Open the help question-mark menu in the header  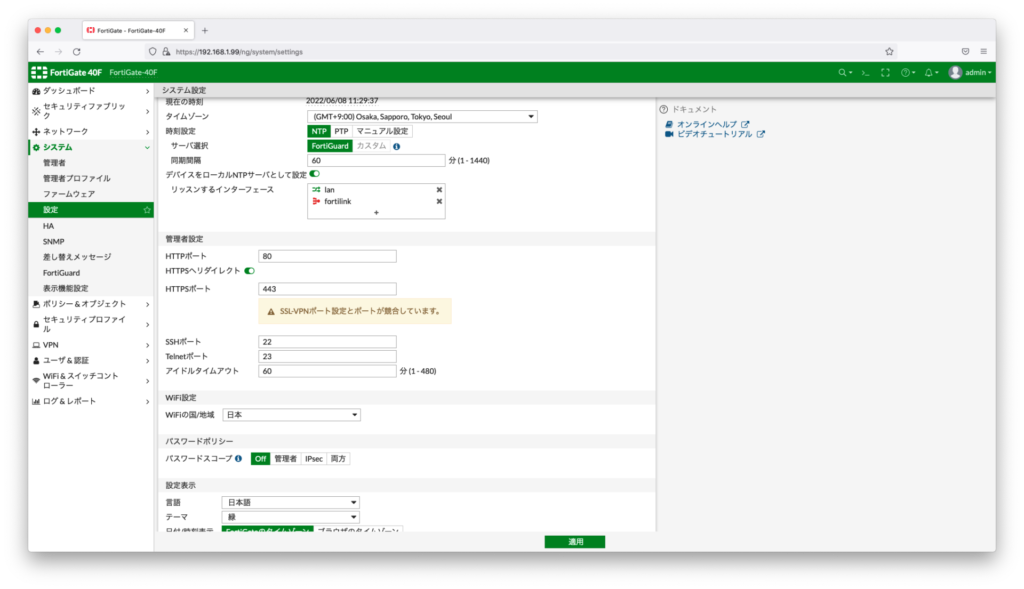[908, 72]
